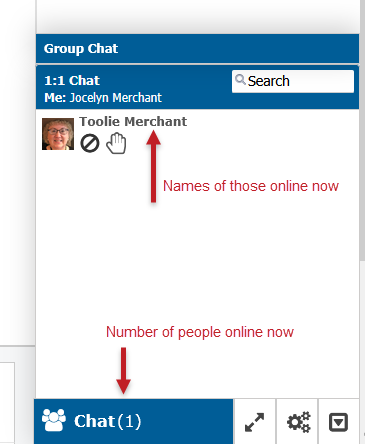Click the group people icon in Chat bar
Image resolution: width=365 pixels, height=444 pixels.
pyautogui.click(x=54, y=420)
